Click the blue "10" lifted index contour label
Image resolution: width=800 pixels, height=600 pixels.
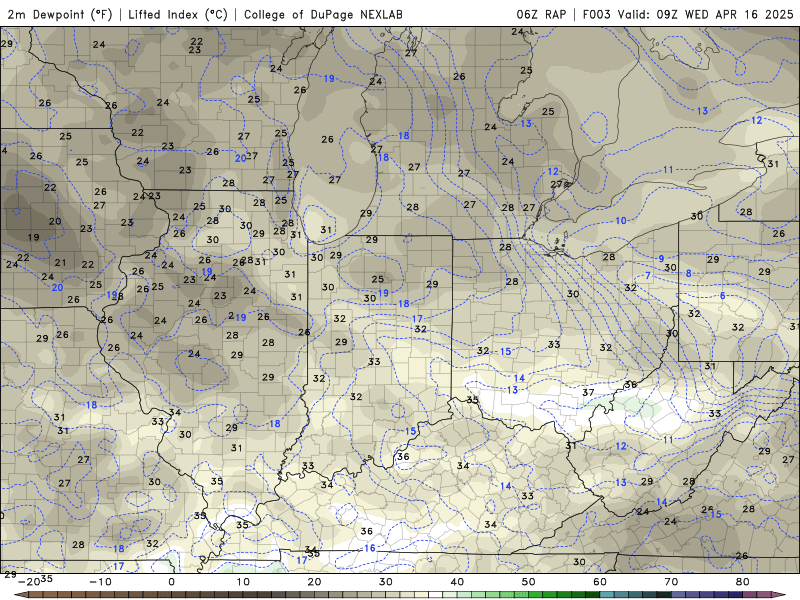[620, 220]
